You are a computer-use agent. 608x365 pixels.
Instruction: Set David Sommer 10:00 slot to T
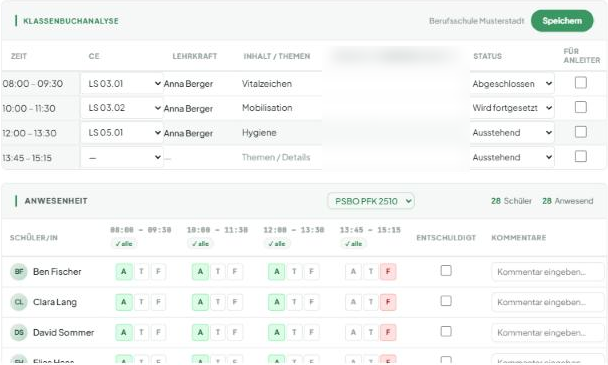218,332
